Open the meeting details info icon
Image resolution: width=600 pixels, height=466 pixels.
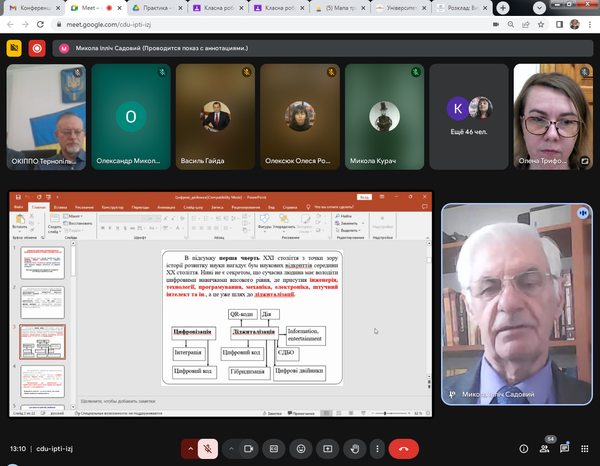point(522,449)
